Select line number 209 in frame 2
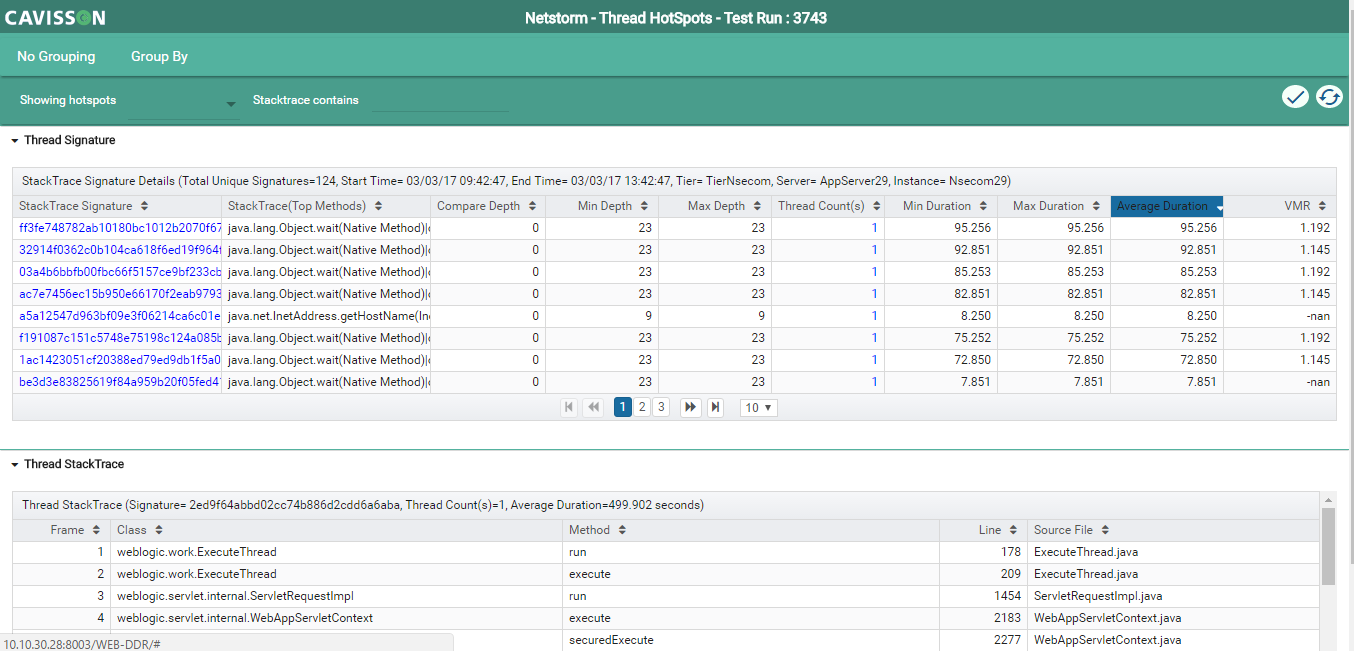The image size is (1354, 651). 983,574
